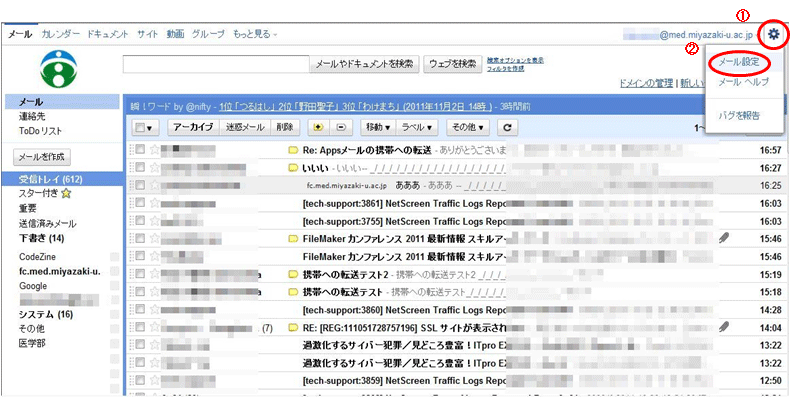This screenshot has width=791, height=398.
Task: Open the ラベル dropdown menu
Action: pos(417,128)
